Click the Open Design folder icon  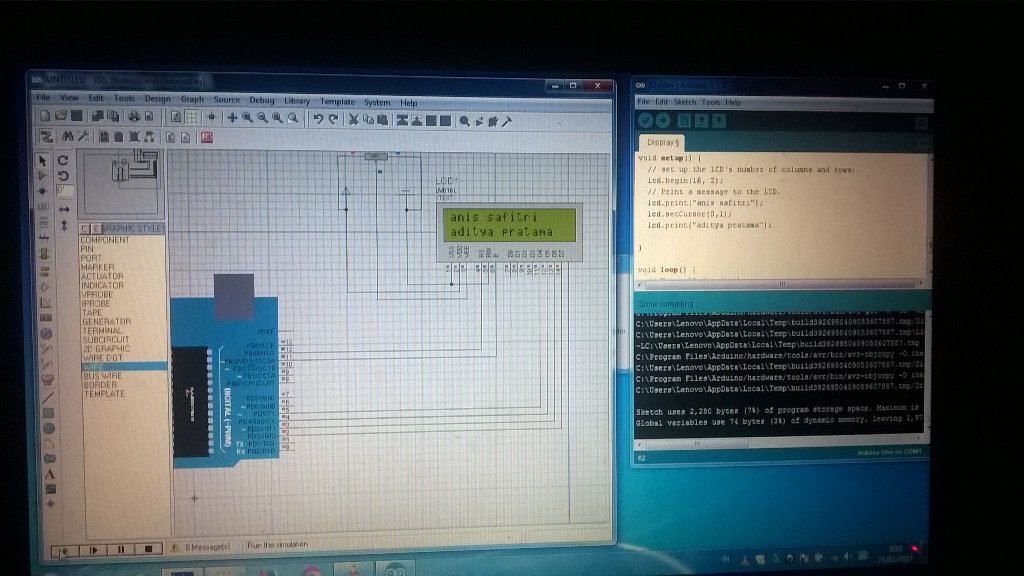61,116
